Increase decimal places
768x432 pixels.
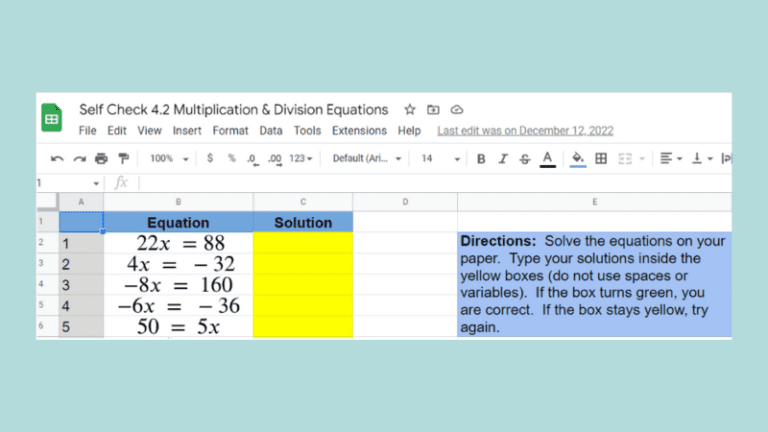[275, 159]
